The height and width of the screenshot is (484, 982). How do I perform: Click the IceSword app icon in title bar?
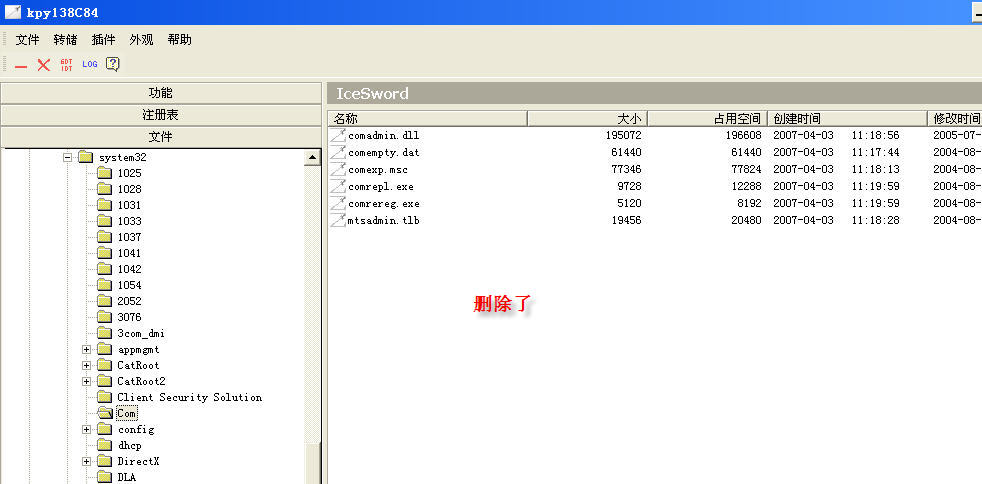pos(13,13)
